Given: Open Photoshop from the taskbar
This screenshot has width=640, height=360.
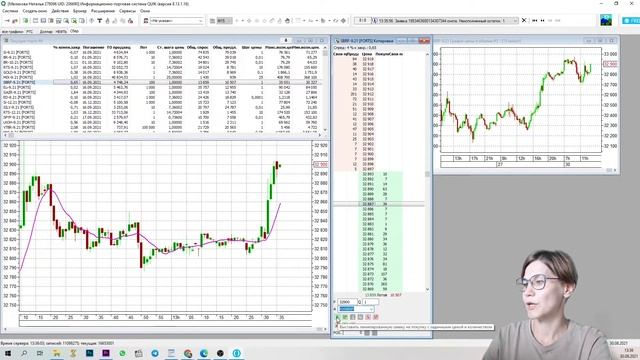Looking at the screenshot, I should point(89,353).
